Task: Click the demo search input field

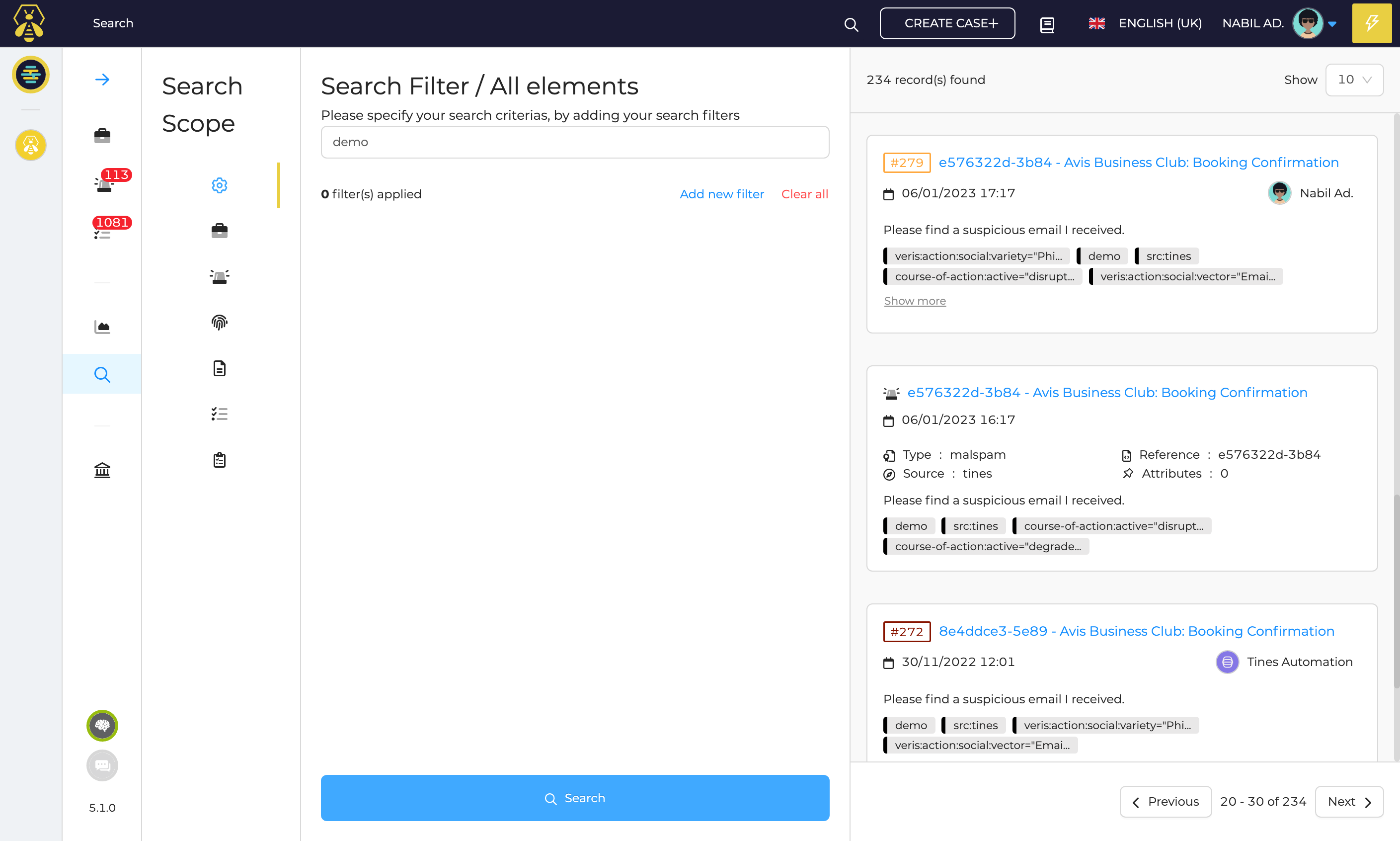Action: [x=574, y=142]
